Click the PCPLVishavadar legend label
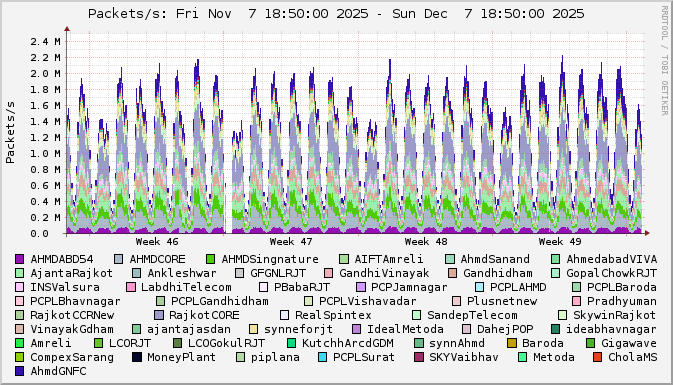This screenshot has width=673, height=385. coord(368,301)
